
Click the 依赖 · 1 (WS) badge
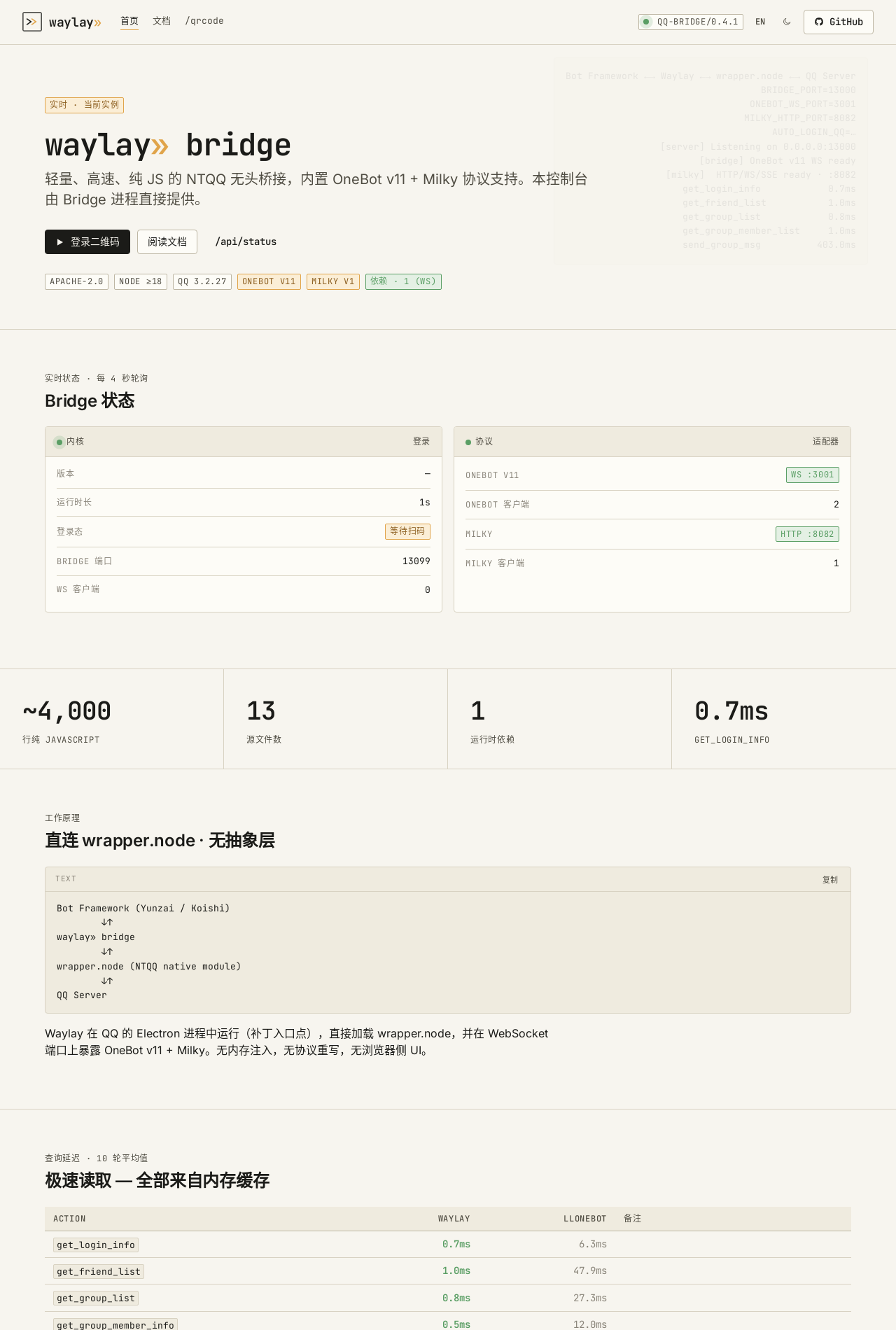click(x=403, y=281)
